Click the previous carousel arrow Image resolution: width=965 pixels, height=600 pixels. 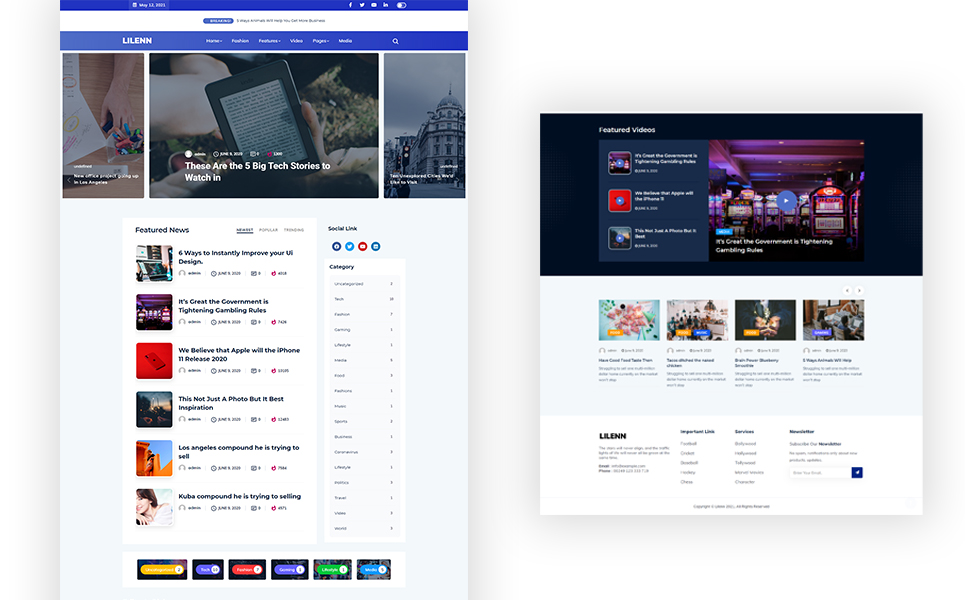[847, 290]
